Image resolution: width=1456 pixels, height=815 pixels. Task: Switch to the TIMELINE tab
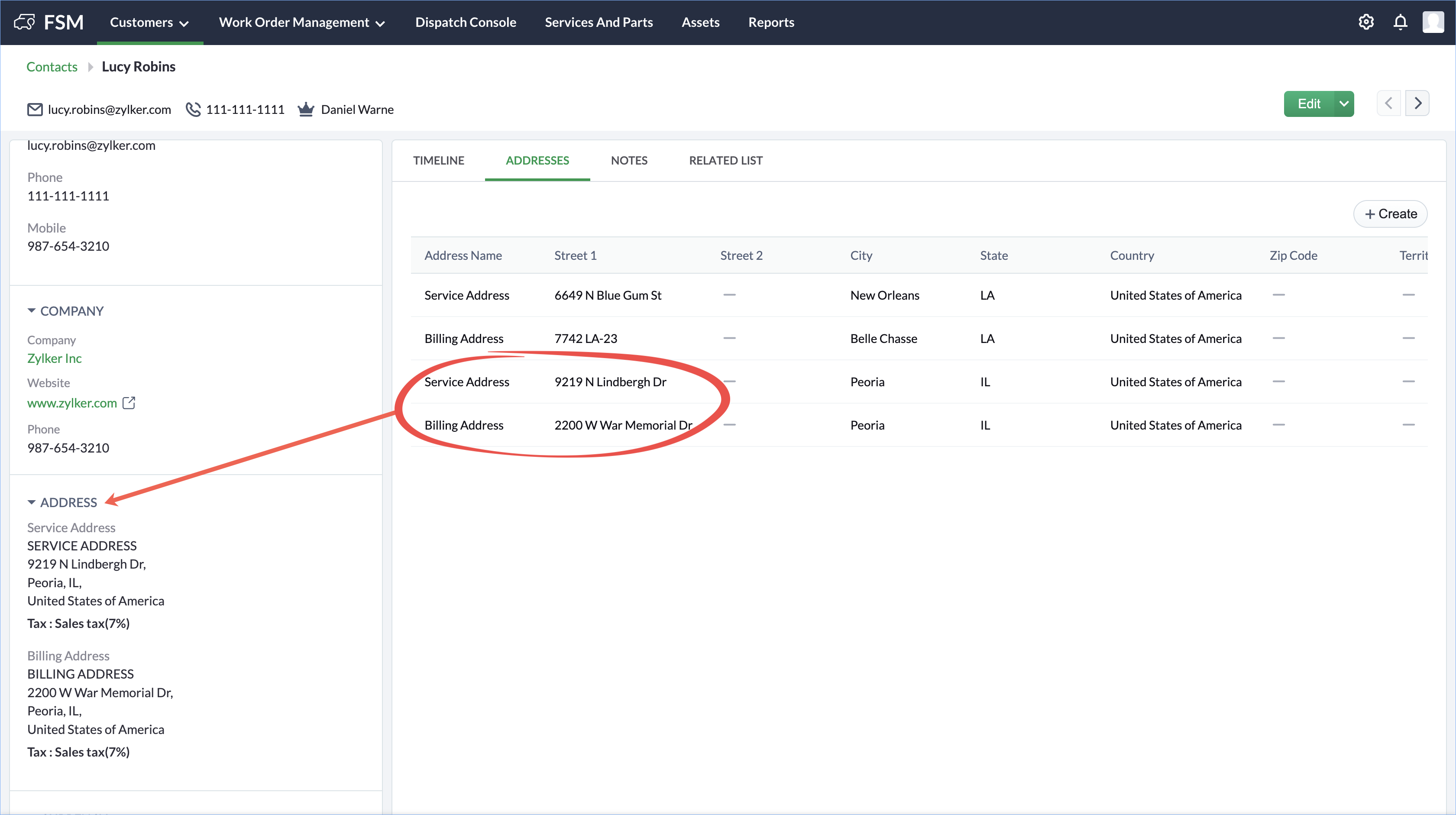pos(439,161)
